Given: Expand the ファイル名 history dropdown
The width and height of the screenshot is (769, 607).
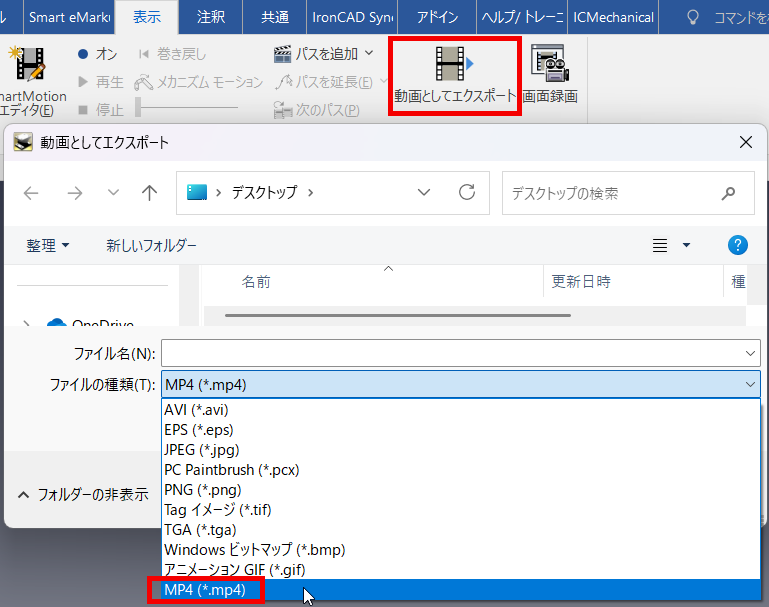Looking at the screenshot, I should pyautogui.click(x=750, y=353).
